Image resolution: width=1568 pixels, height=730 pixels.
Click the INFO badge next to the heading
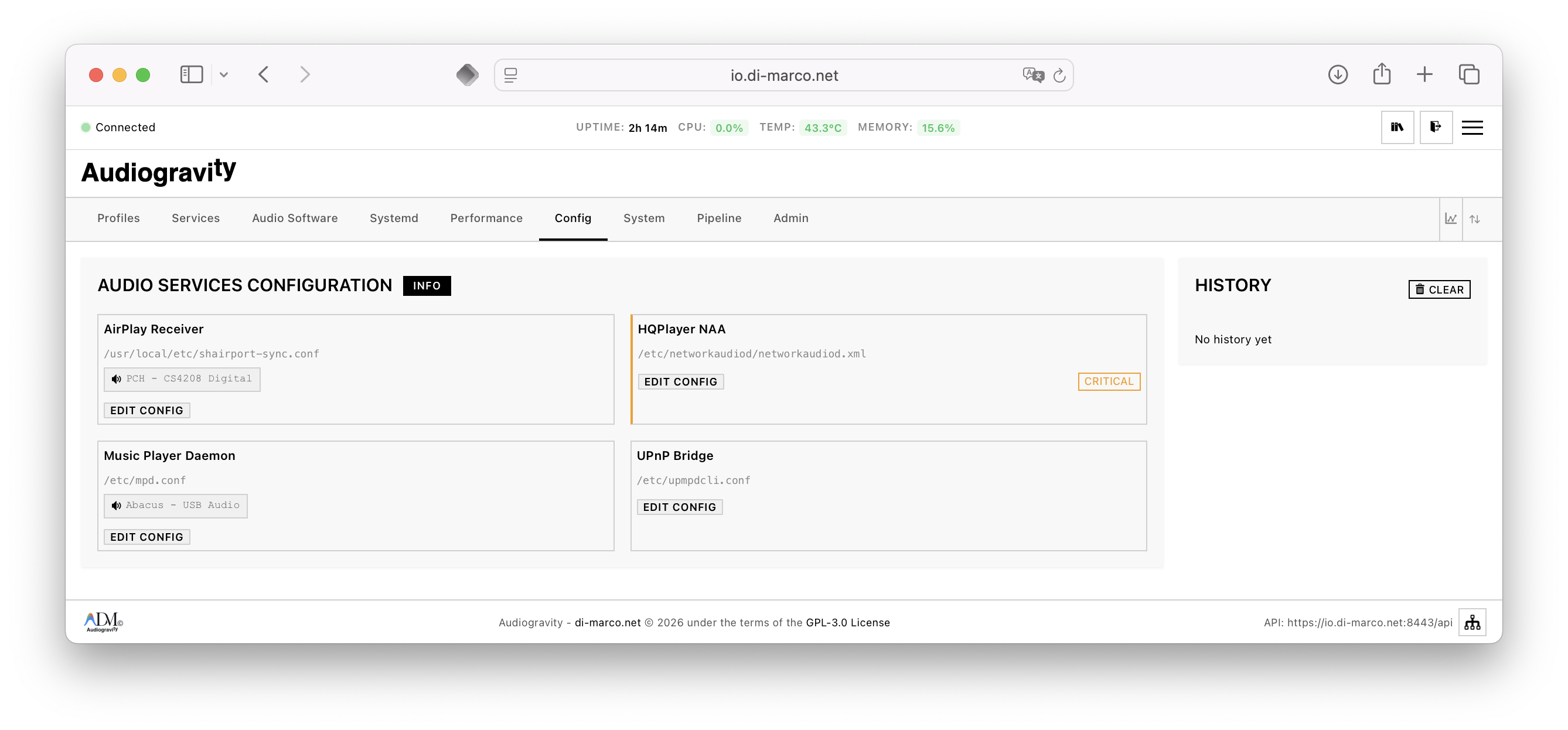[x=427, y=285]
